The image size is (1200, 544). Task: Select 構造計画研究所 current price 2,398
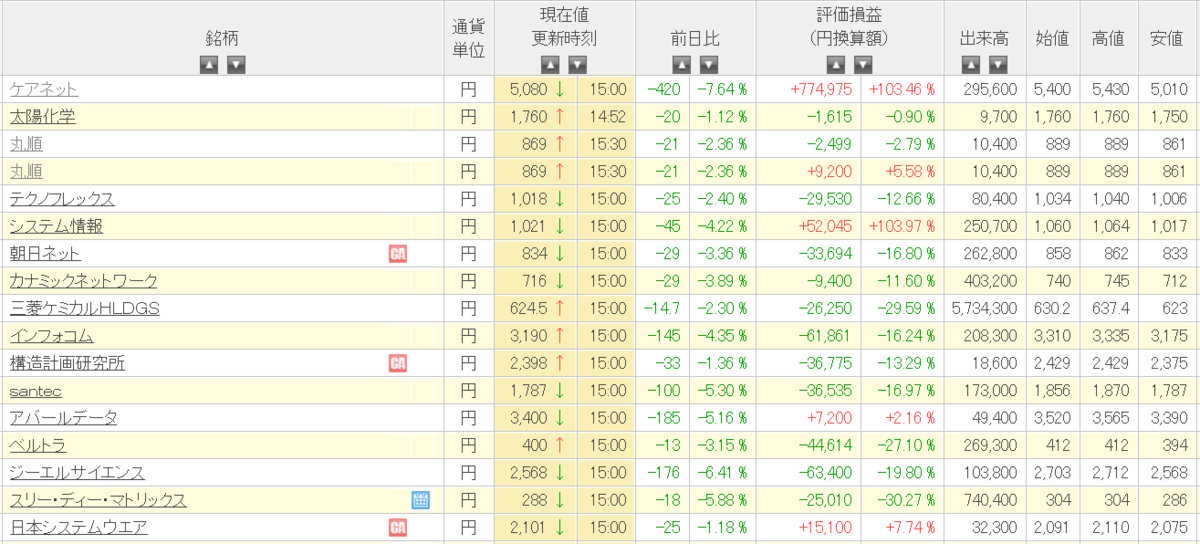[528, 363]
